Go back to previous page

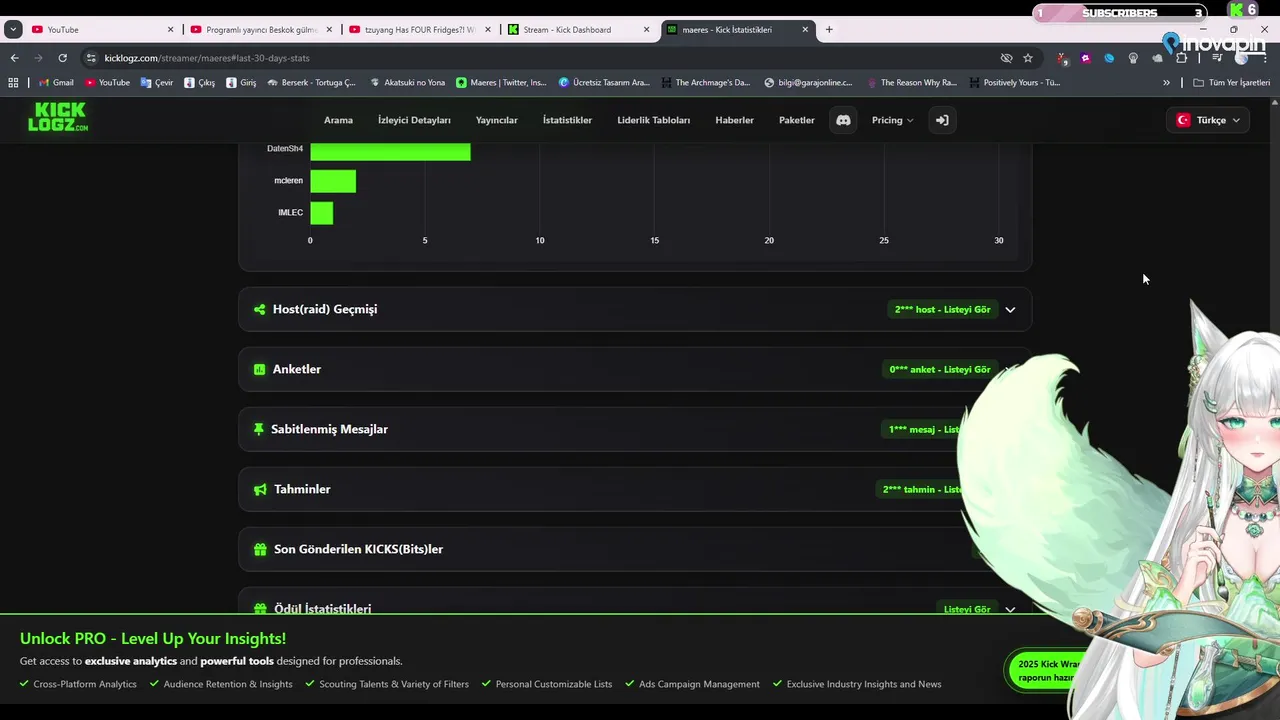coord(14,58)
